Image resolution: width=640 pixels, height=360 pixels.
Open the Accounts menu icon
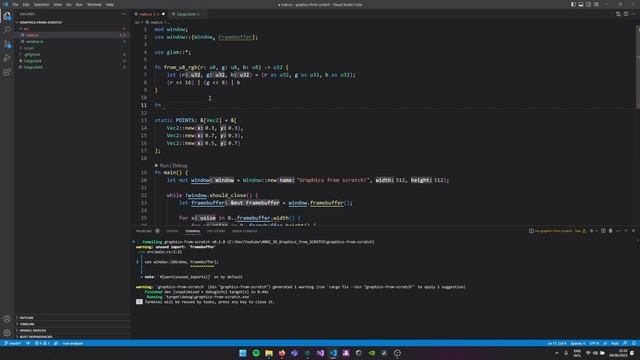click(7, 319)
